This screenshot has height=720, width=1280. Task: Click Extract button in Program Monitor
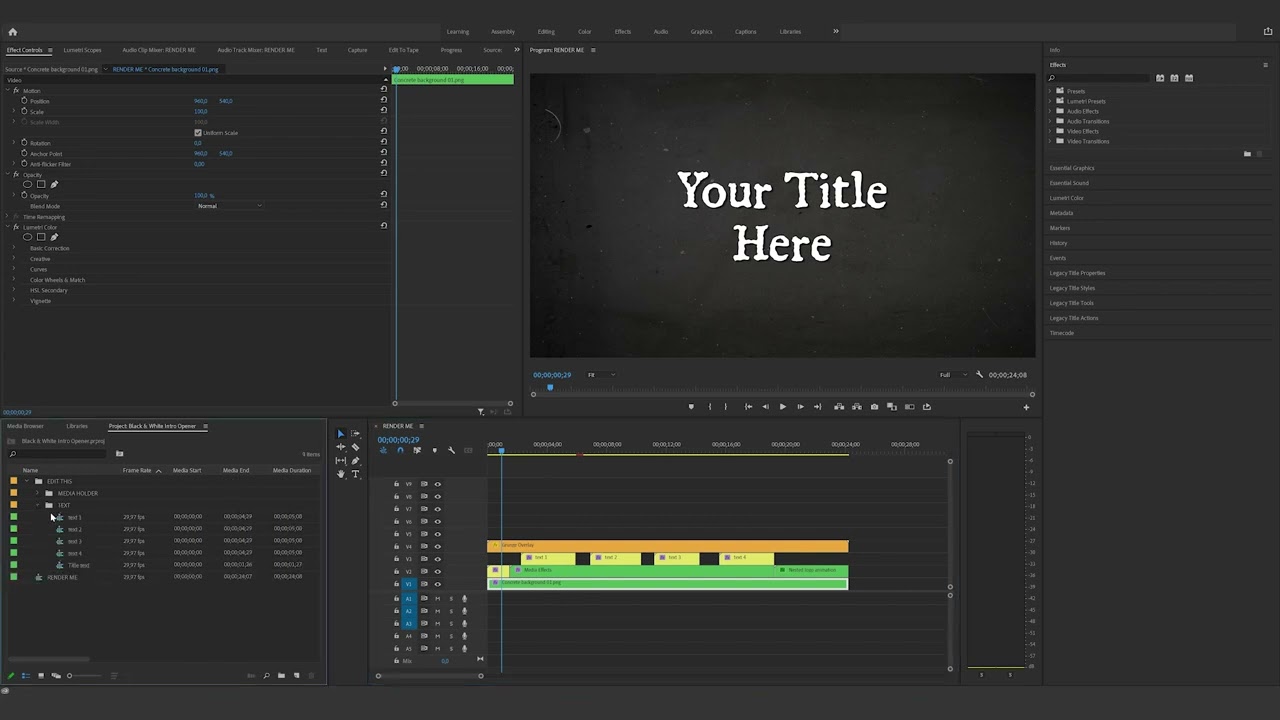[857, 407]
